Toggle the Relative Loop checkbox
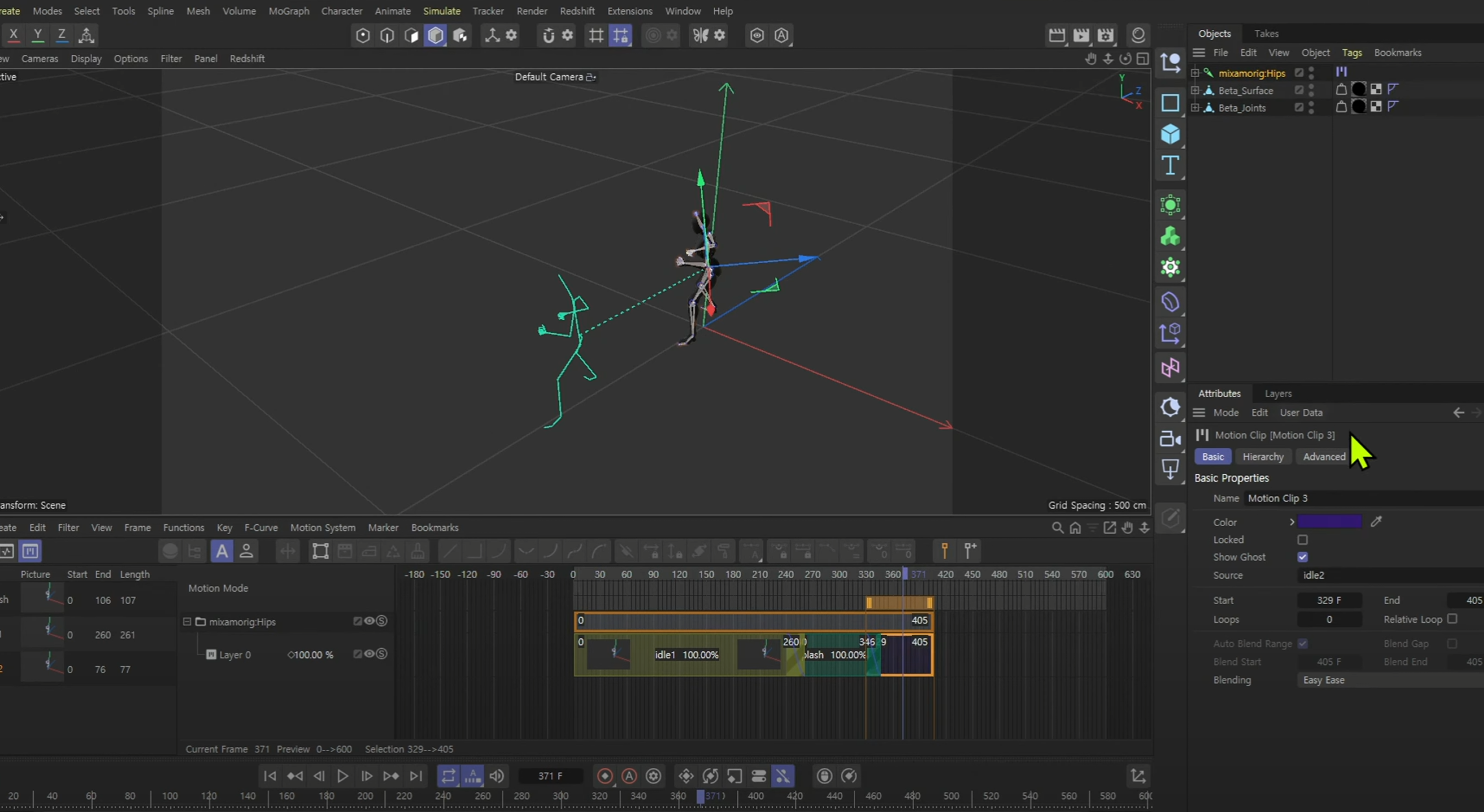The width and height of the screenshot is (1484, 812). tap(1452, 619)
